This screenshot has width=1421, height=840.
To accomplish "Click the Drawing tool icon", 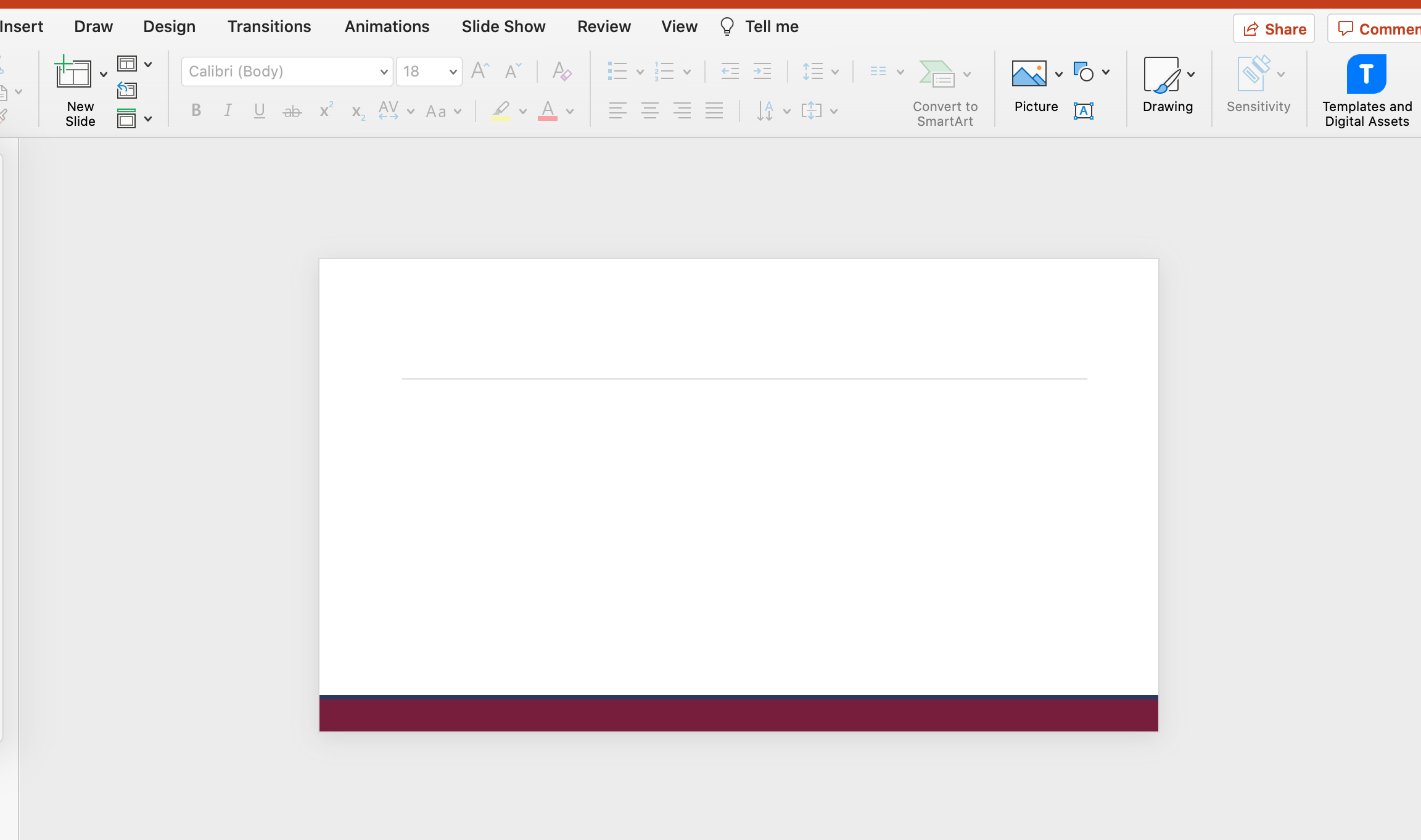I will [1161, 75].
